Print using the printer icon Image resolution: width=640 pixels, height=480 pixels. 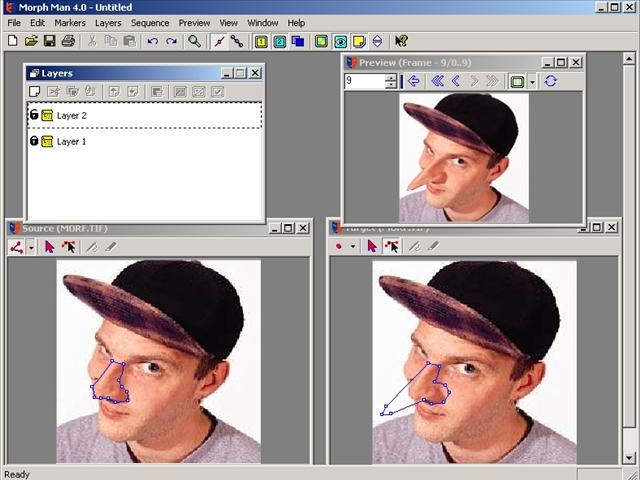68,41
